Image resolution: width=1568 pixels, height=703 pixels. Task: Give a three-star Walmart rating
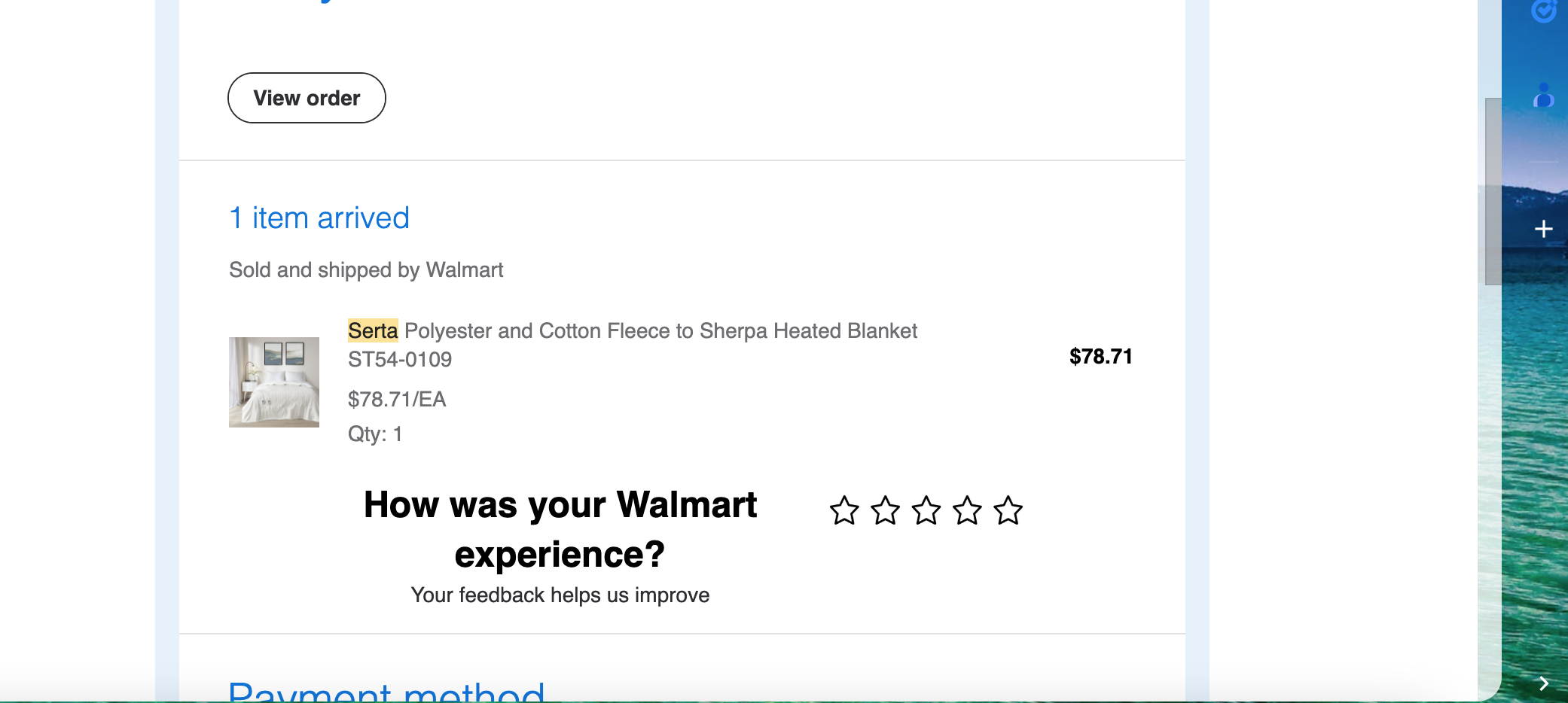point(926,510)
